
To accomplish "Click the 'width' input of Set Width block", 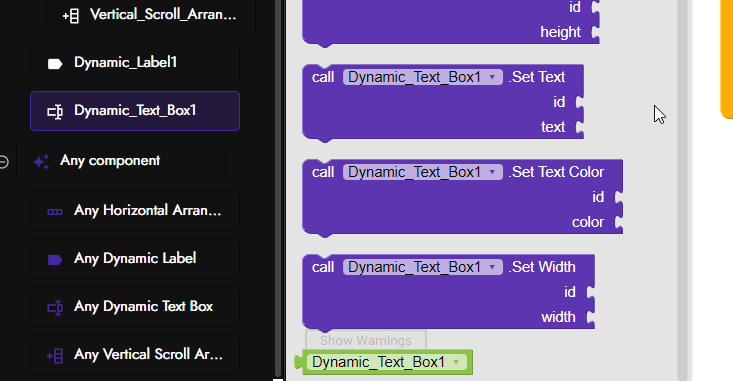I will [591, 317].
